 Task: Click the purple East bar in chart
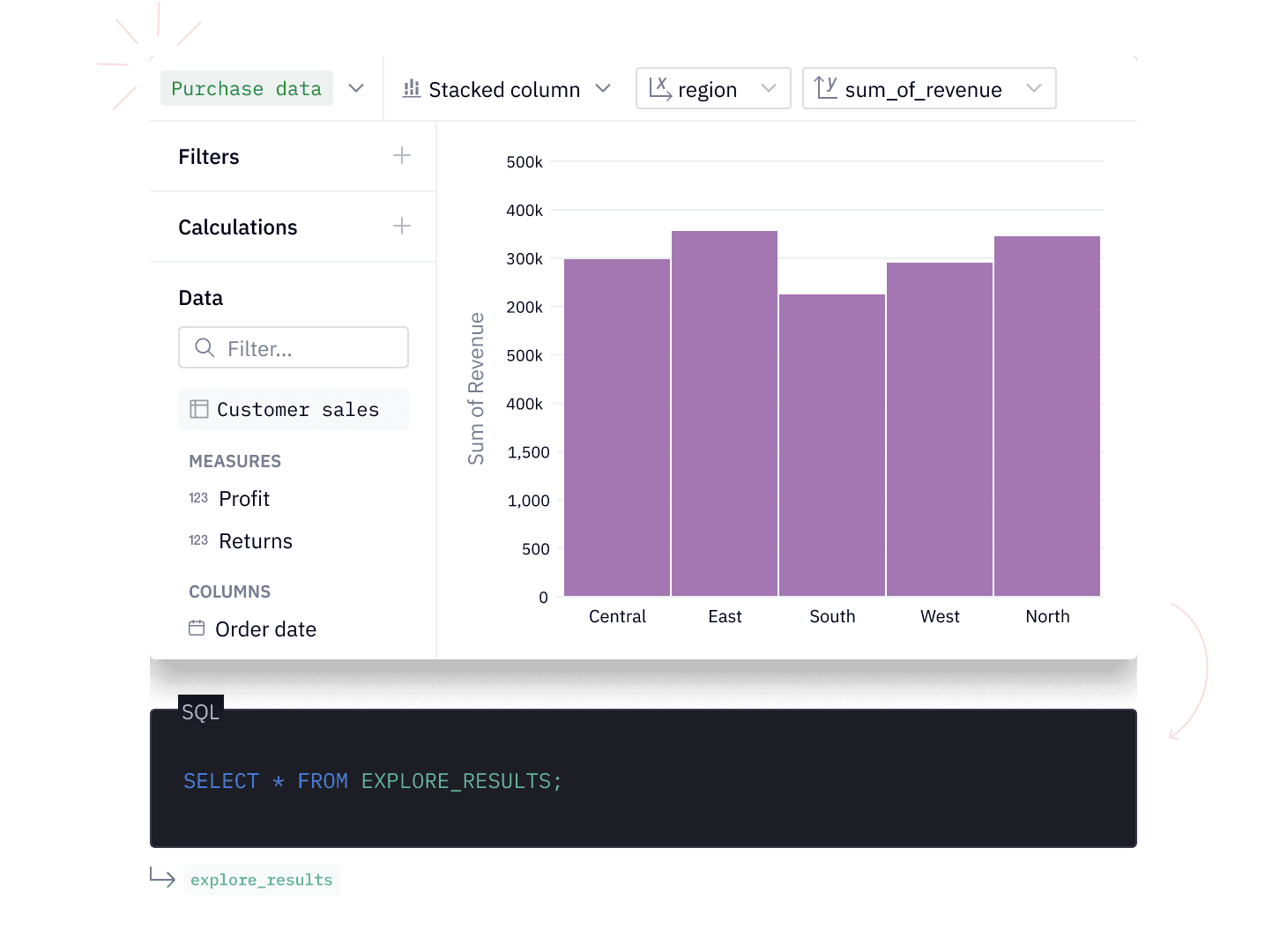click(725, 414)
